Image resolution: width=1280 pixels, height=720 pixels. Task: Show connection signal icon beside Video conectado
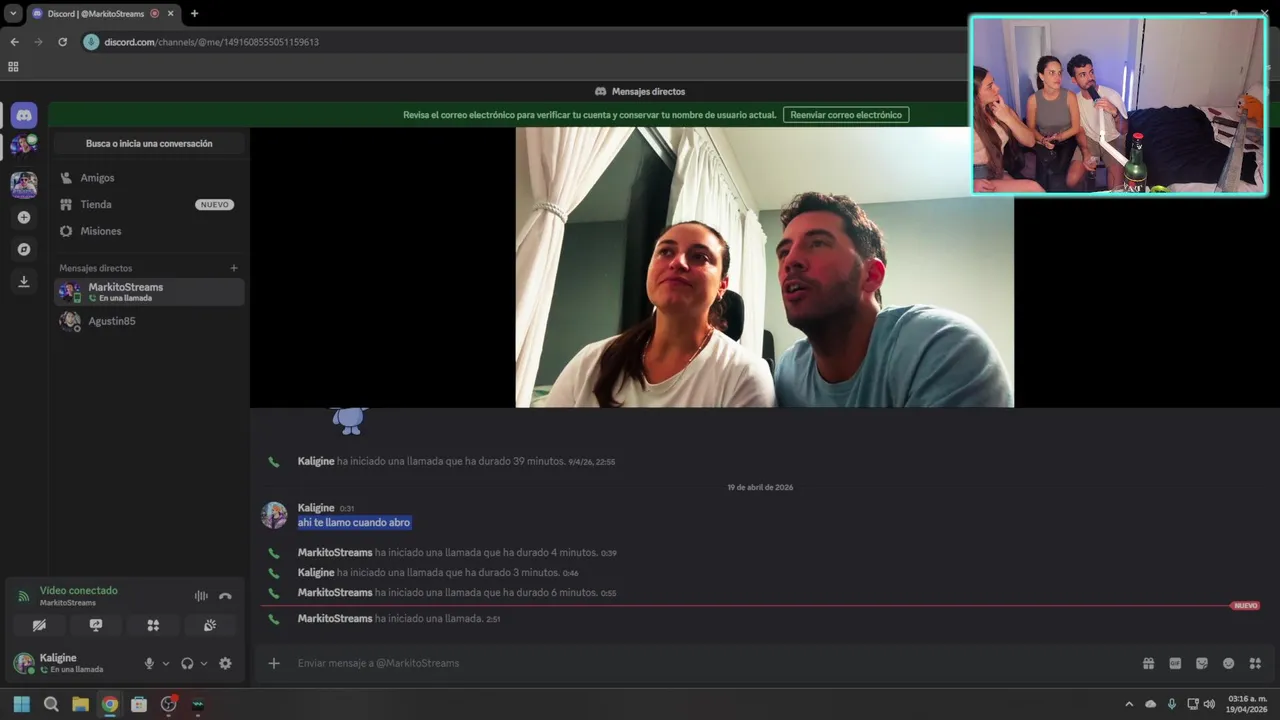tap(24, 596)
